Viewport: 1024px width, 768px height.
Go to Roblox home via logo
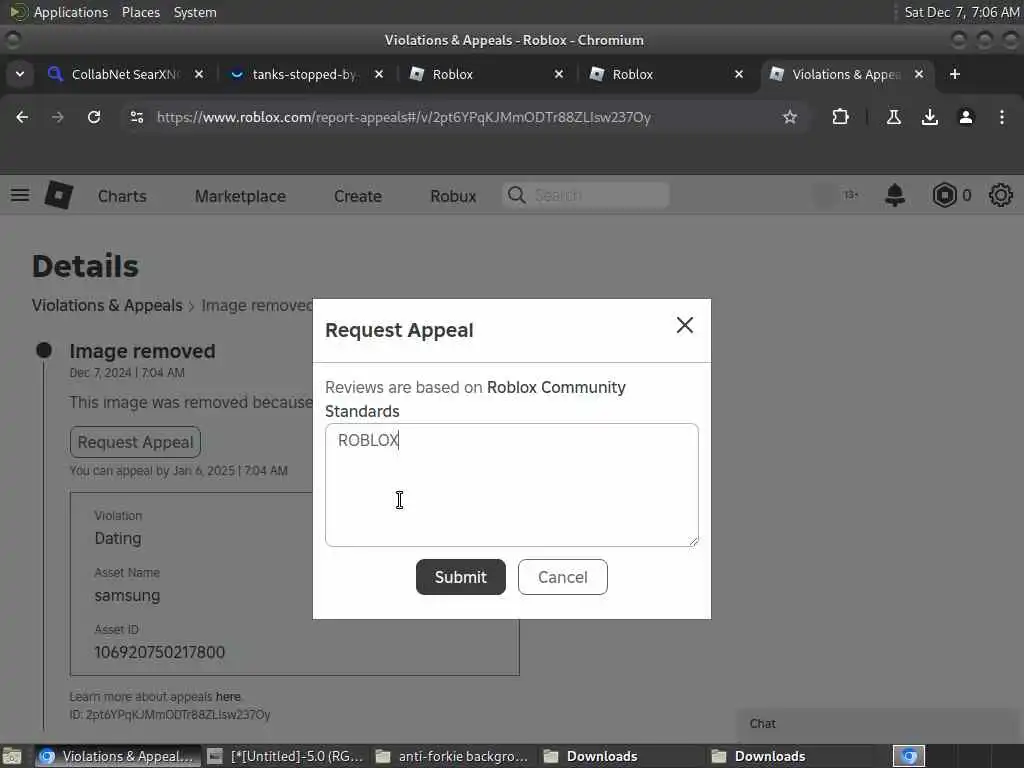pos(59,195)
